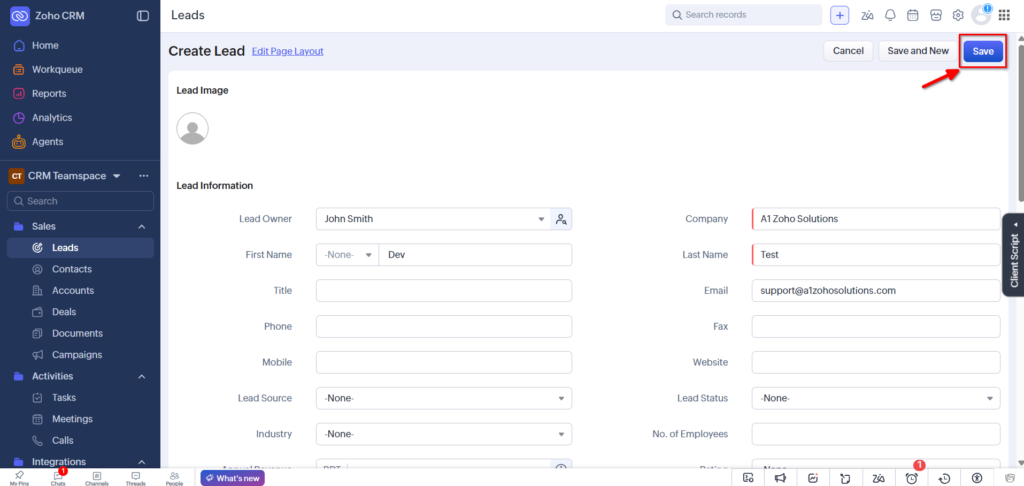This screenshot has width=1024, height=486.
Task: Click the Save and New button
Action: tap(918, 51)
